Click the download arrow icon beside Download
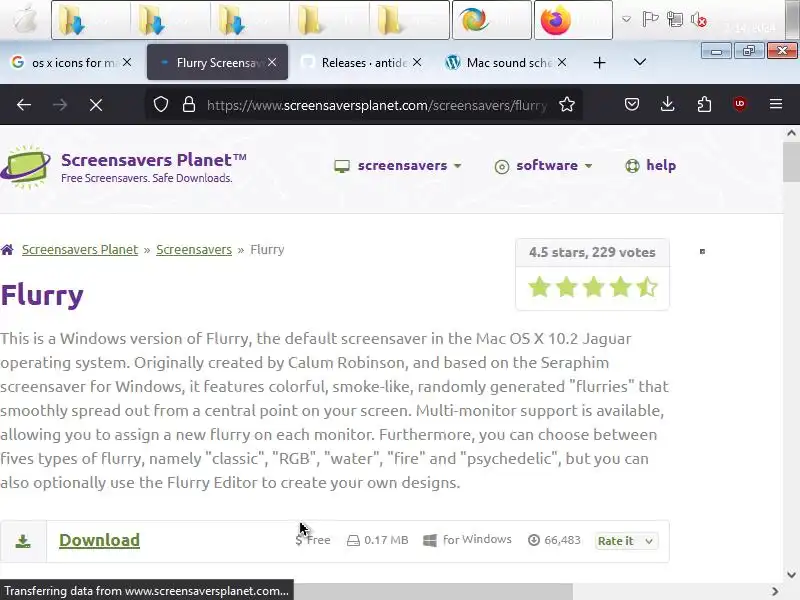Screen dimensions: 800x600 [x=23, y=541]
